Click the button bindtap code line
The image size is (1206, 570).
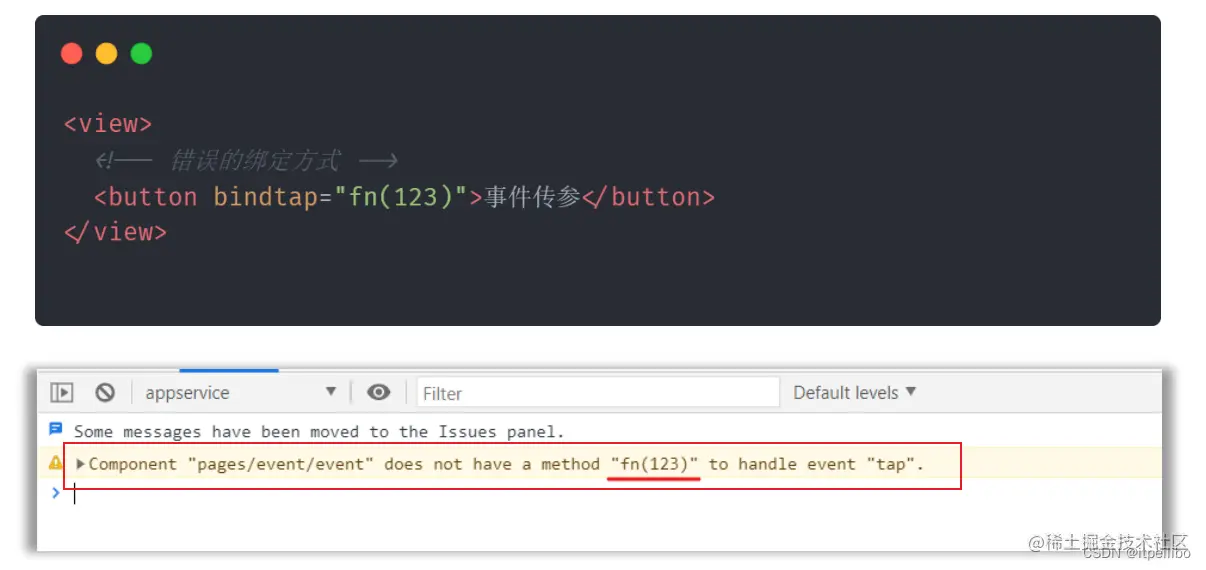[x=405, y=197]
